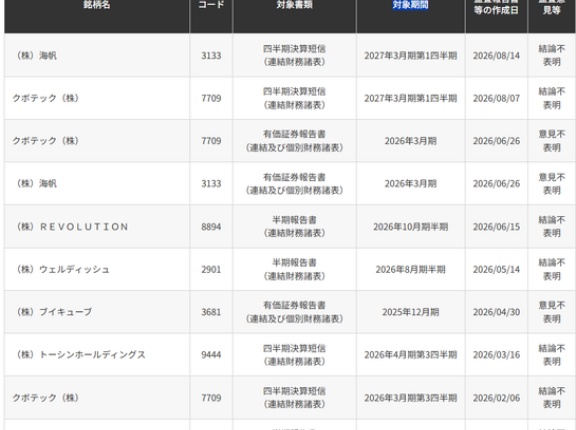Click the 2026/03/16 date cell

click(x=496, y=355)
